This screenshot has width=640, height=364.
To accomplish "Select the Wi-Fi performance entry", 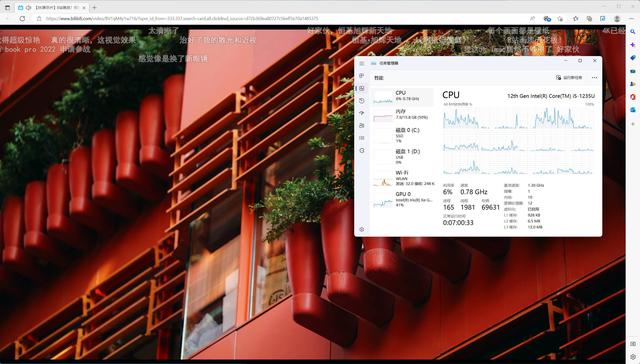I will click(402, 178).
